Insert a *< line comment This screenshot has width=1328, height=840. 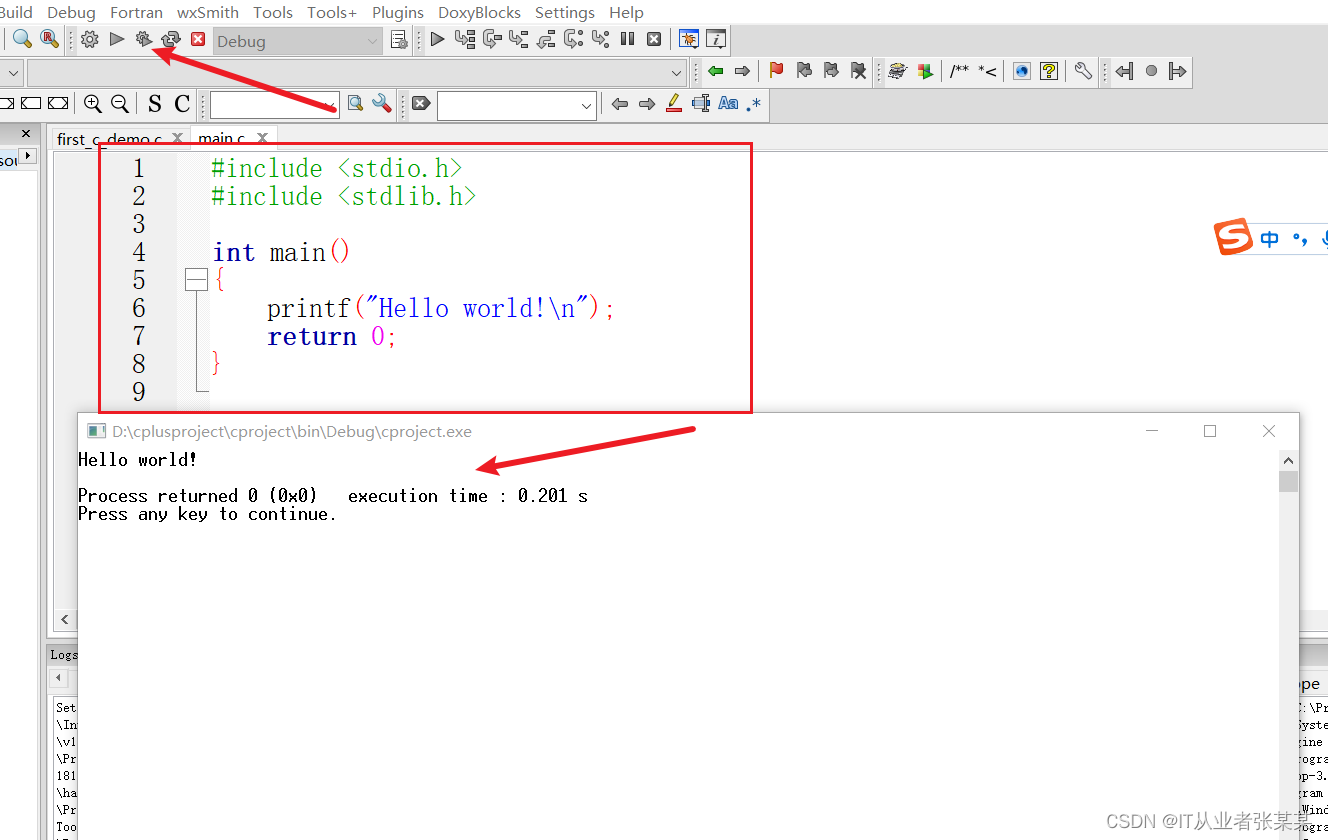click(987, 71)
